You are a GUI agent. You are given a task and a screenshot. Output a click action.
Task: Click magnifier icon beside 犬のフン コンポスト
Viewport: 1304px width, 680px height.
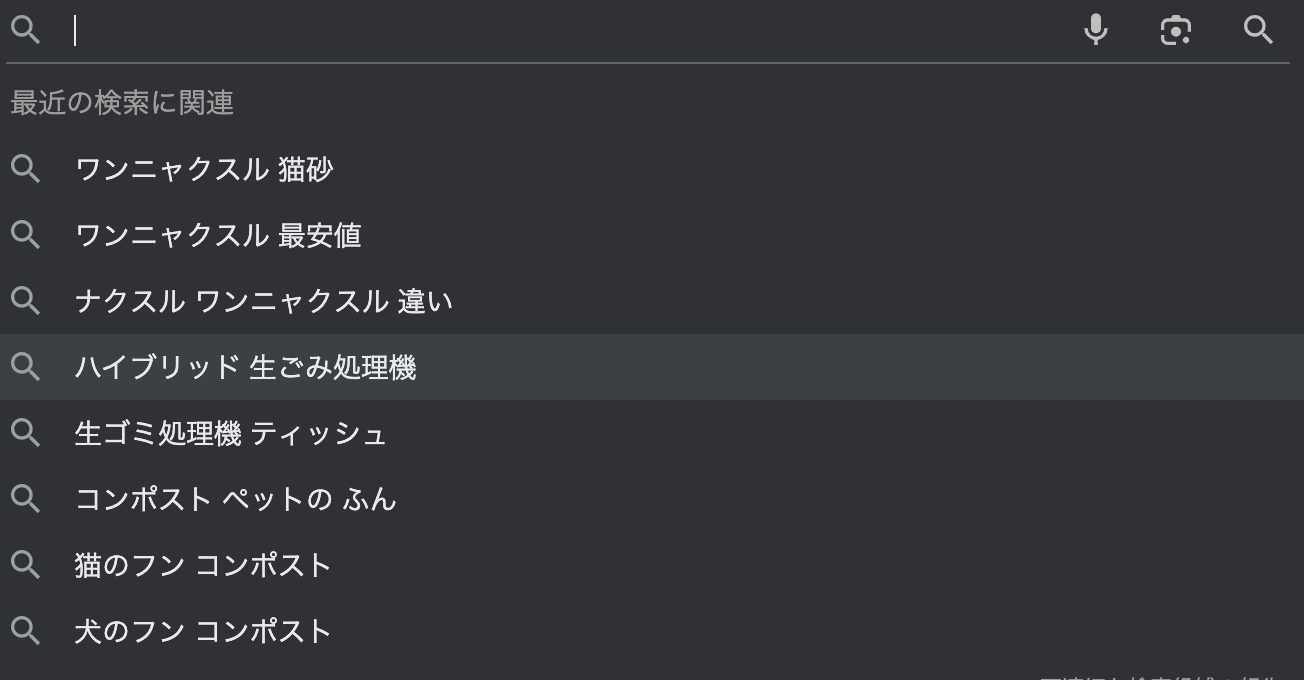click(x=25, y=631)
